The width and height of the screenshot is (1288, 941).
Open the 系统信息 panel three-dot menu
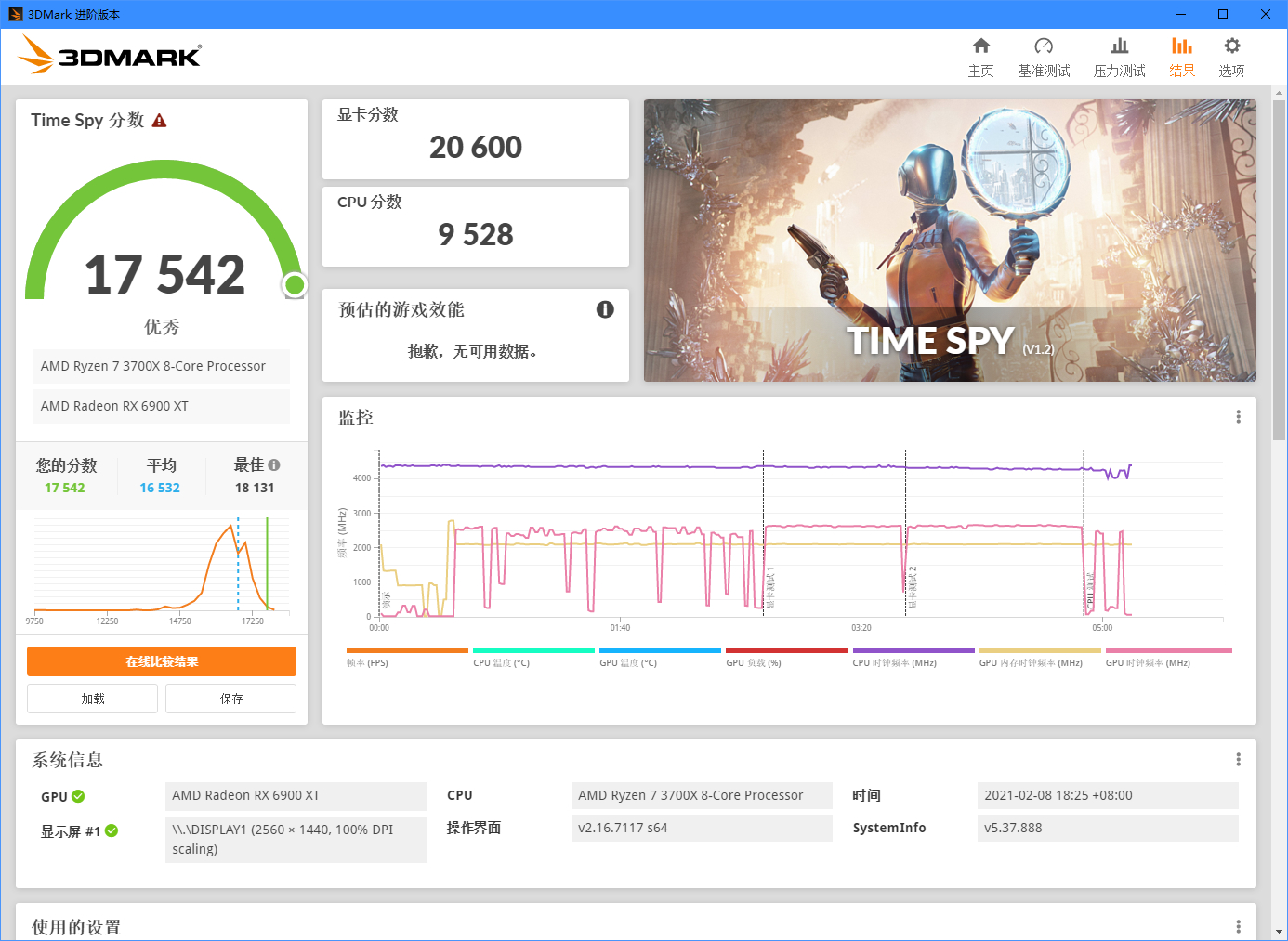tap(1238, 760)
